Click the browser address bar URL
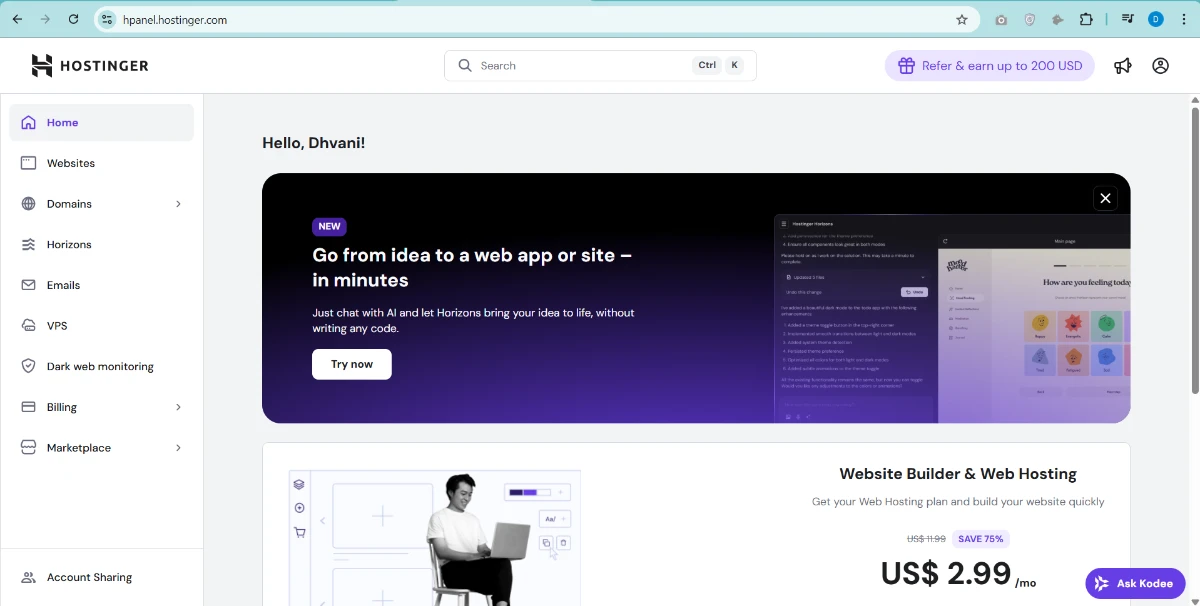The image size is (1200, 606). tap(175, 19)
